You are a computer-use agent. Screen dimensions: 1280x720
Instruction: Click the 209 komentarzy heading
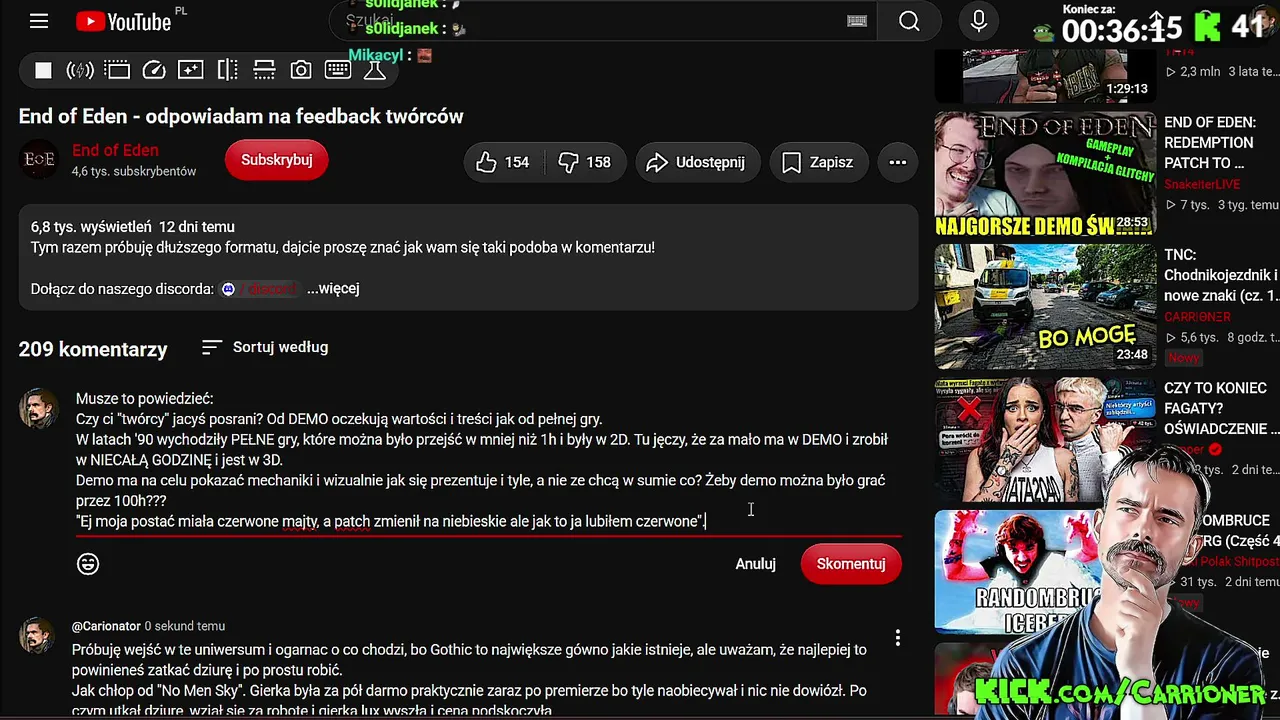coord(93,349)
